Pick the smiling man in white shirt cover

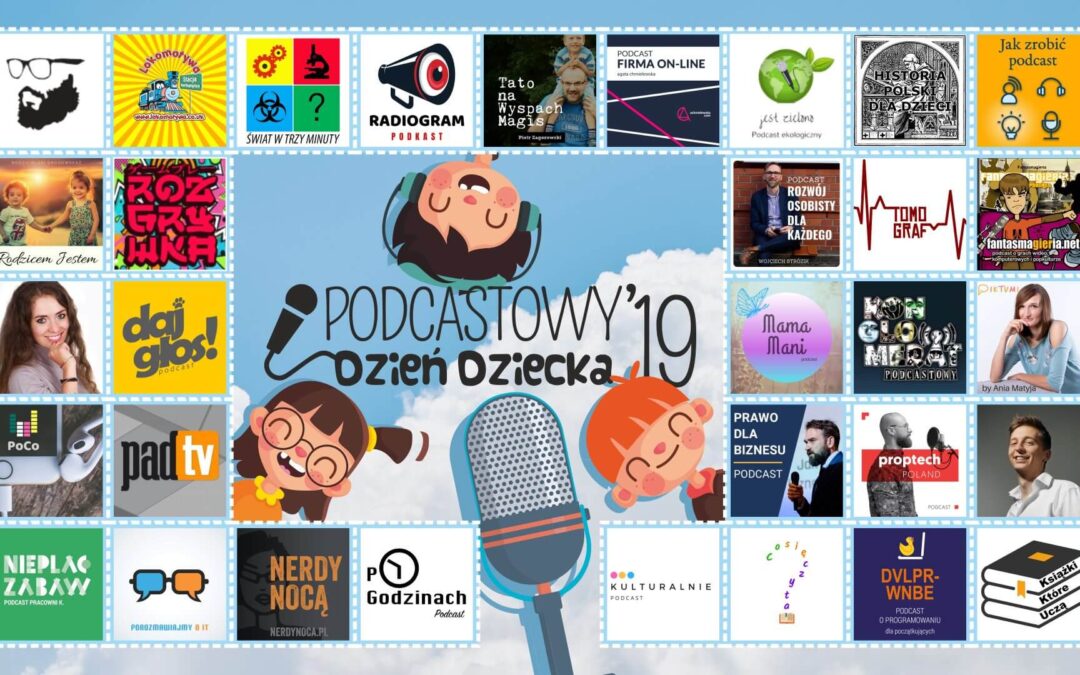(x=1028, y=460)
